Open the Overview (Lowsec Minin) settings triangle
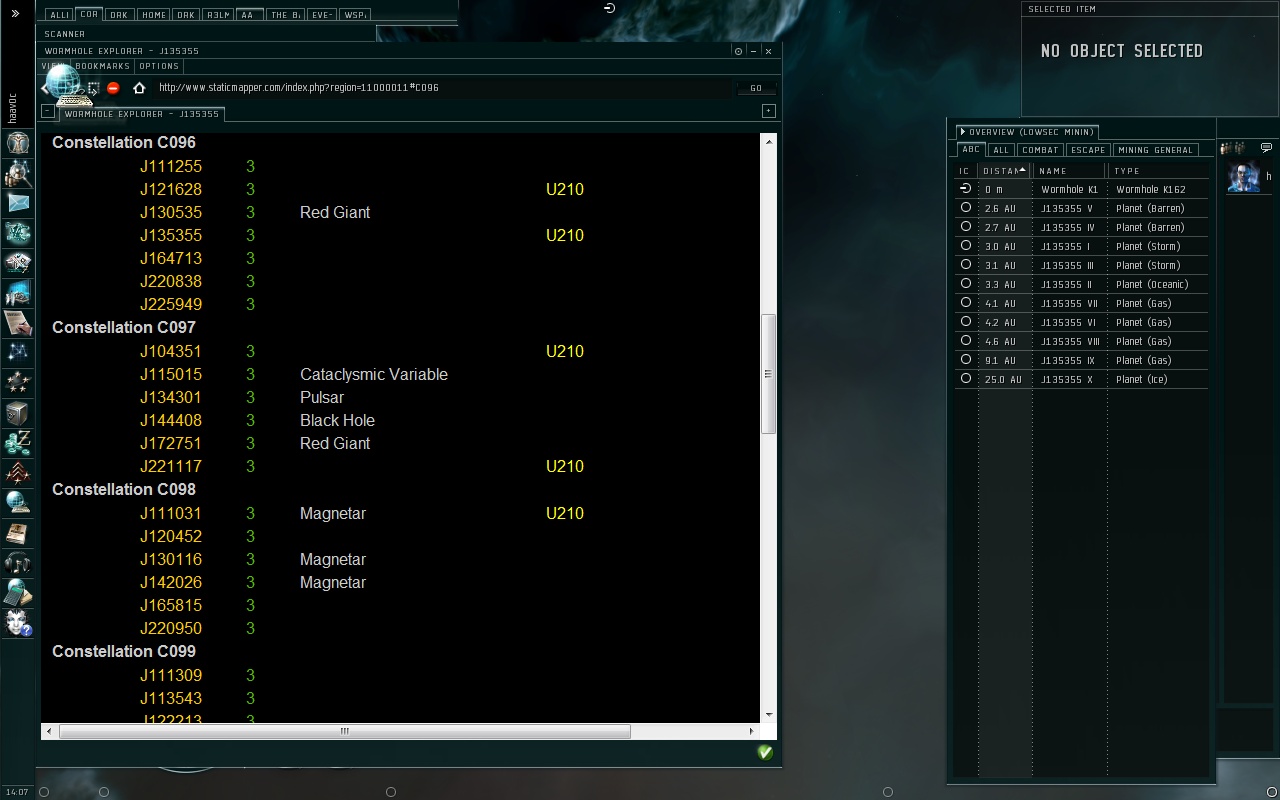The height and width of the screenshot is (800, 1280). [x=963, y=132]
